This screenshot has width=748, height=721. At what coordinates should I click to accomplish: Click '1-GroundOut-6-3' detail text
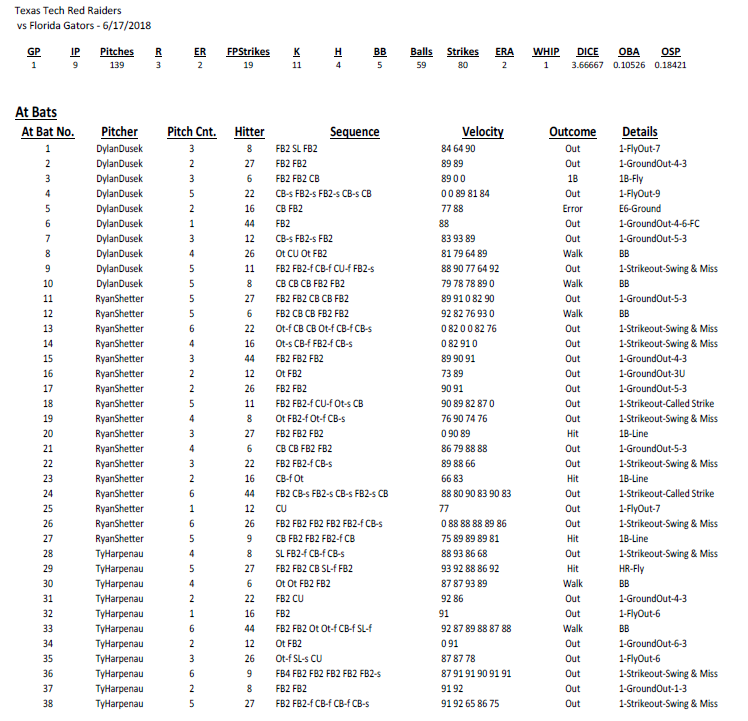pos(653,644)
